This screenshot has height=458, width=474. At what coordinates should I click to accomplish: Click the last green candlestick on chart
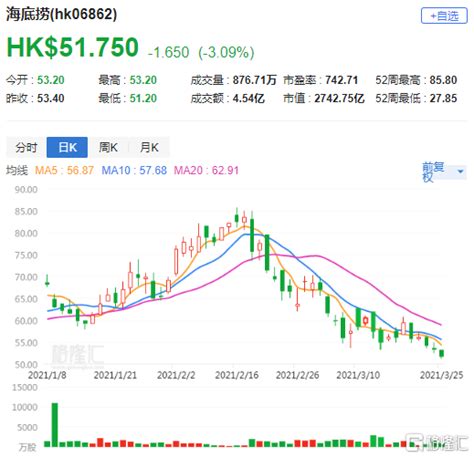pos(442,353)
